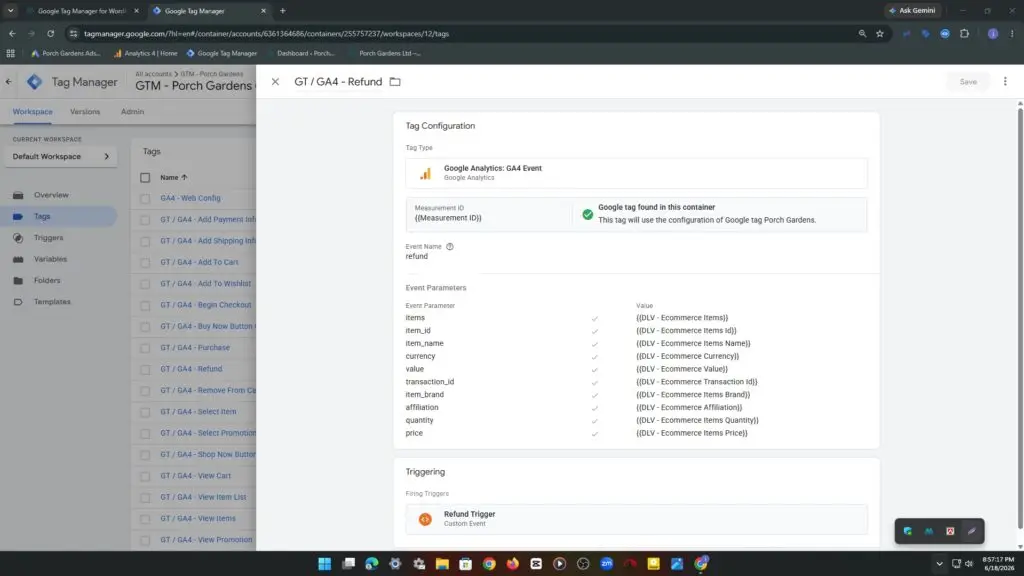Check the GT / GA4 - View Cart checkbox
This screenshot has height=576, width=1024.
[145, 476]
